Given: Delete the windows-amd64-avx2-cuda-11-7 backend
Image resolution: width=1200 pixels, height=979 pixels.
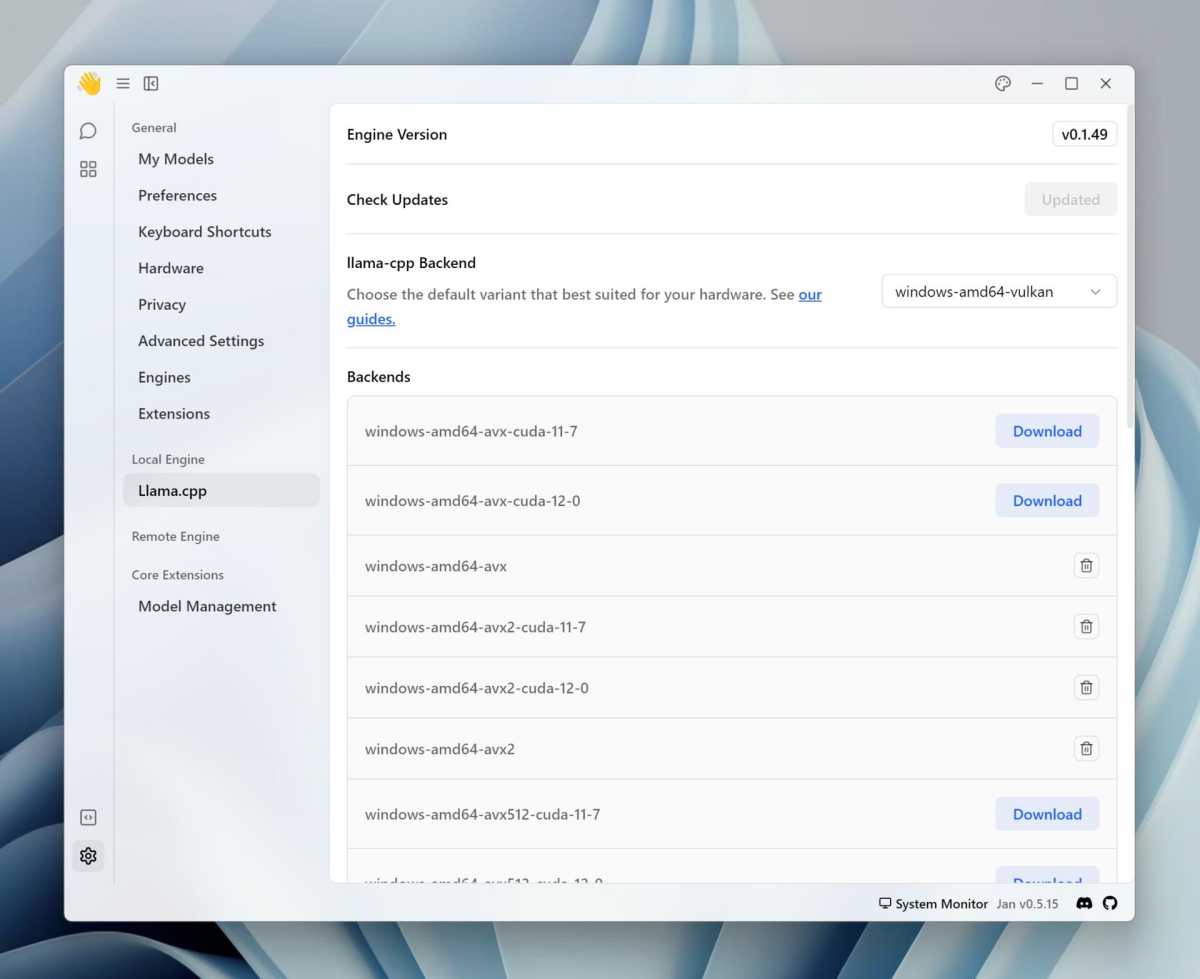Looking at the screenshot, I should [1086, 627].
